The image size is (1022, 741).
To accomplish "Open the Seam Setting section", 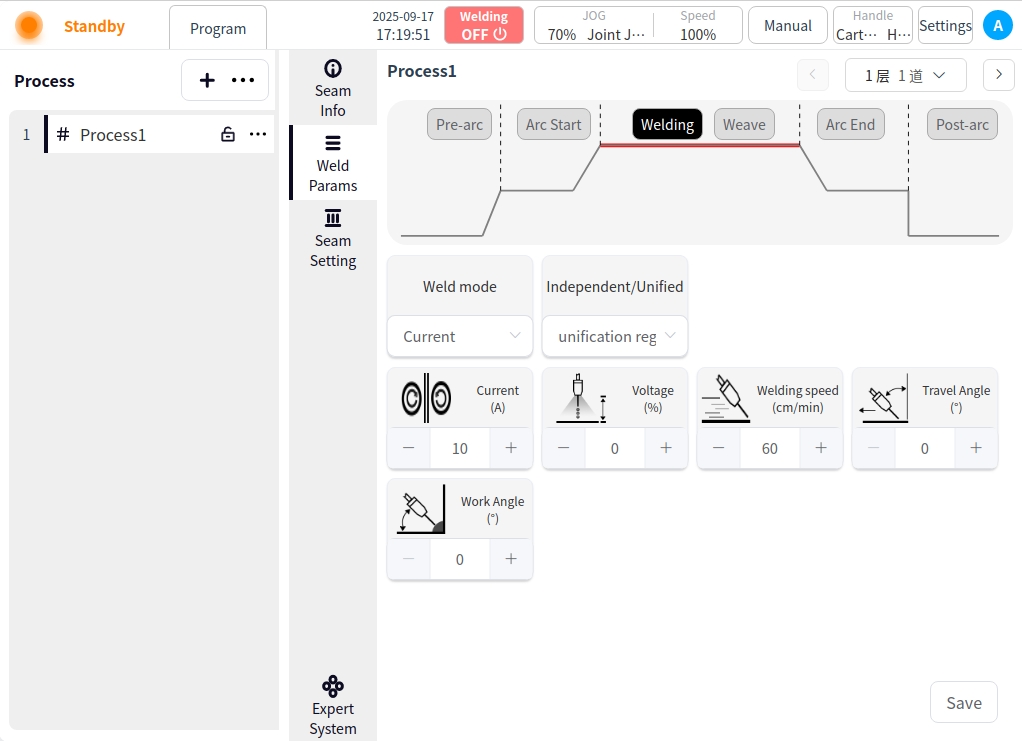I will pyautogui.click(x=333, y=239).
